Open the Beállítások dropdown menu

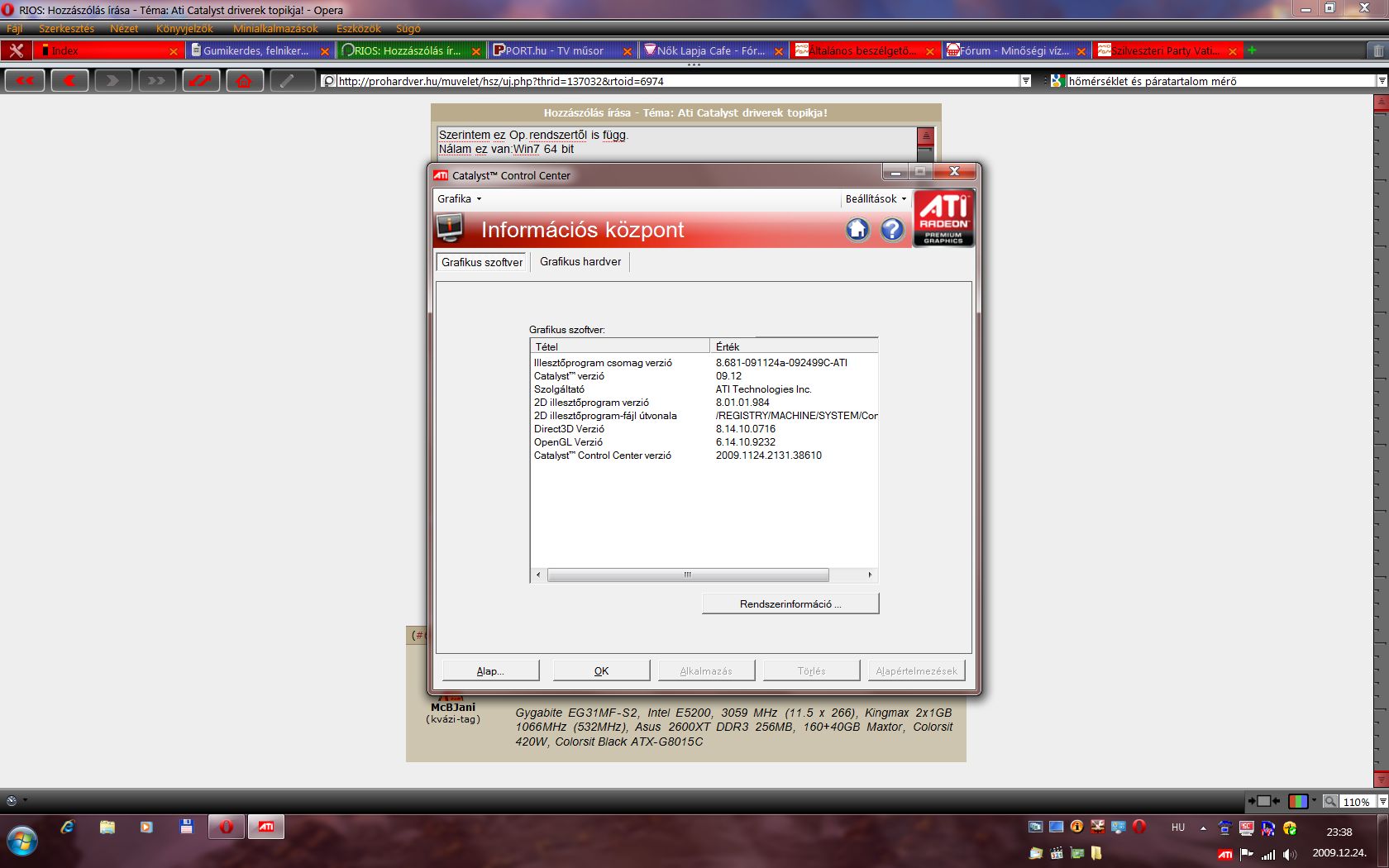tap(876, 198)
